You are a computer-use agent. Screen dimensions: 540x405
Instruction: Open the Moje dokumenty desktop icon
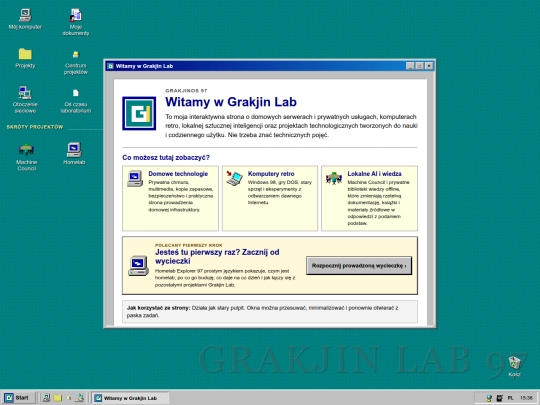coord(76,22)
